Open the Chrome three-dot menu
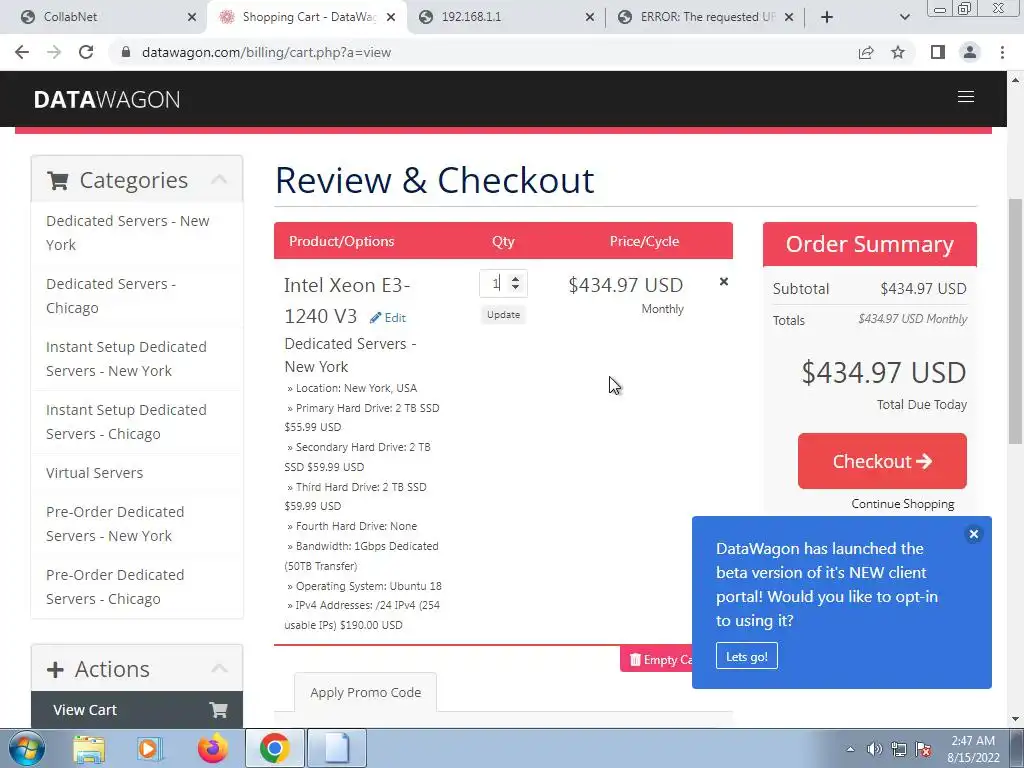This screenshot has width=1024, height=768. pyautogui.click(x=1002, y=52)
